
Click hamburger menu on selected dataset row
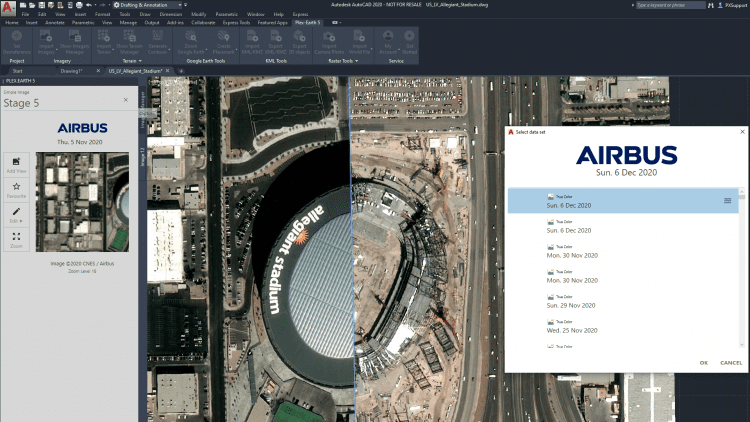[x=728, y=201]
